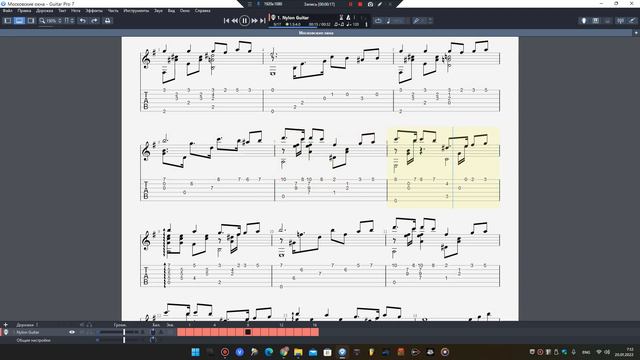Open the Такт menu
The image size is (640, 360).
(62, 11)
